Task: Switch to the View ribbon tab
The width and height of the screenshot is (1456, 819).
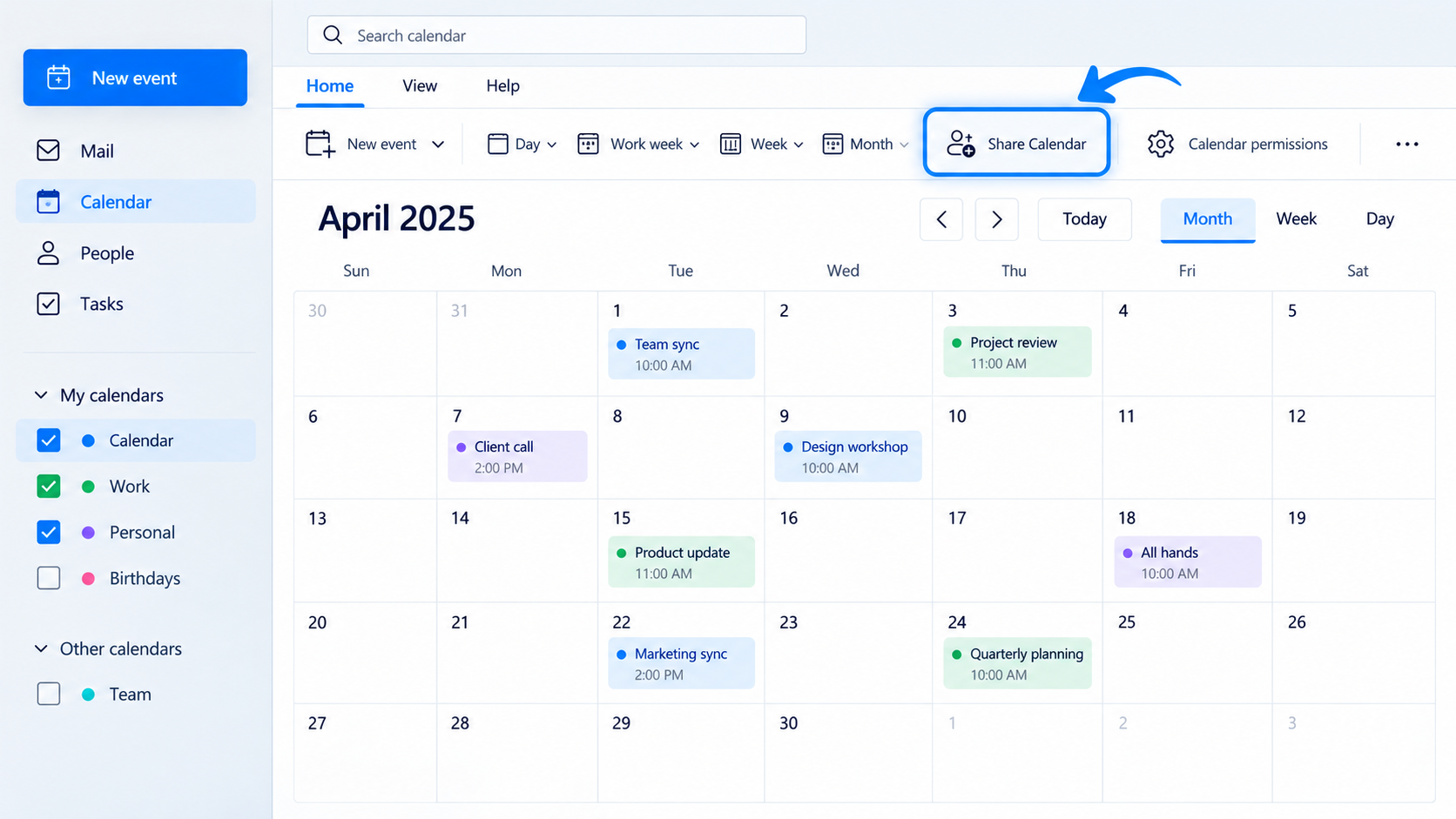Action: [420, 86]
